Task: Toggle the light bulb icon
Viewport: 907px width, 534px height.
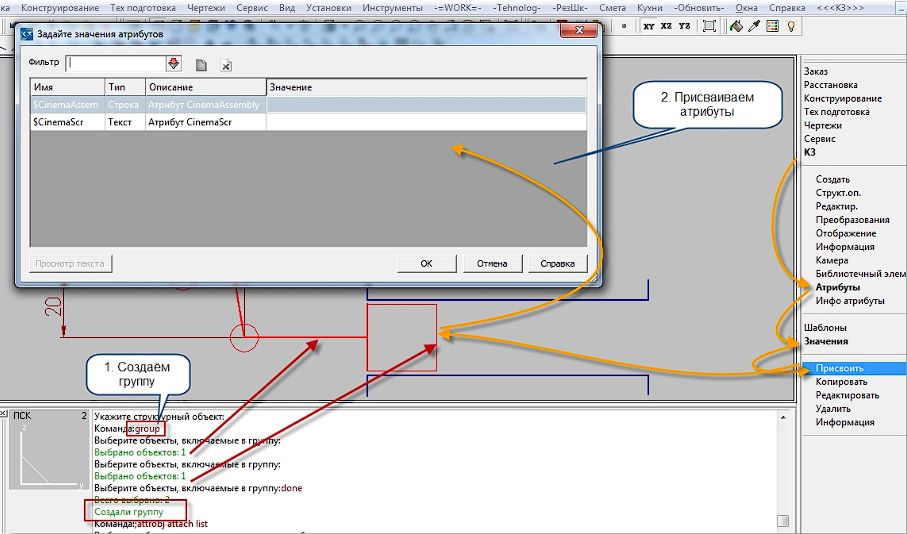Action: [791, 26]
